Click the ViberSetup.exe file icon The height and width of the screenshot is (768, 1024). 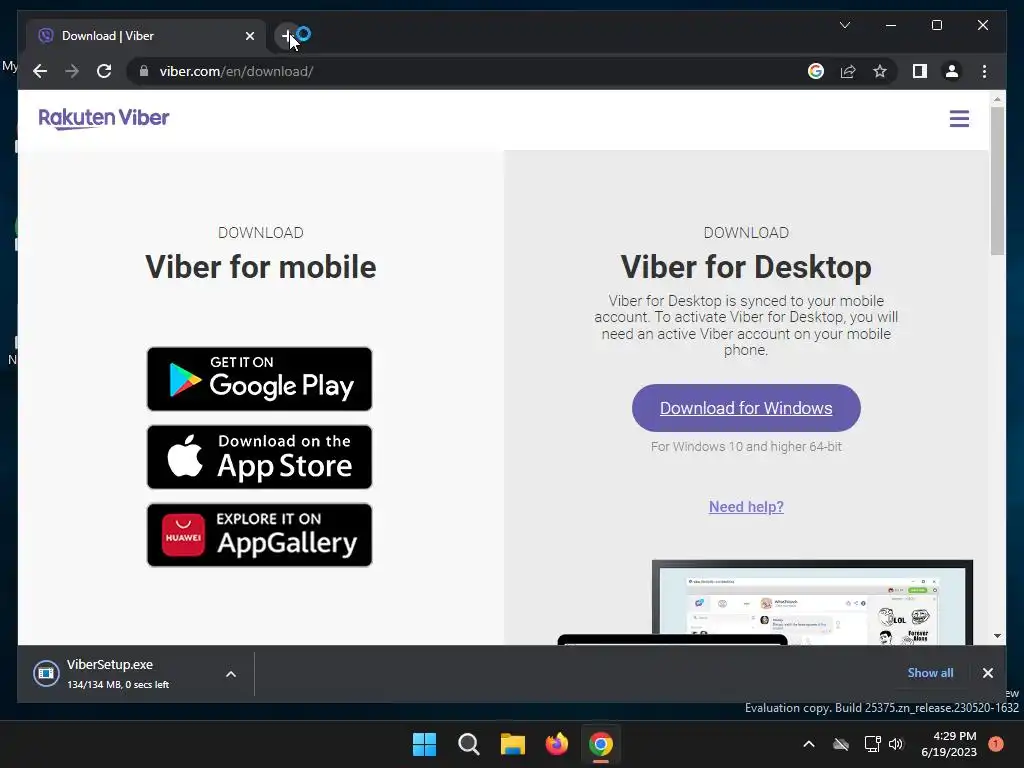click(x=46, y=673)
